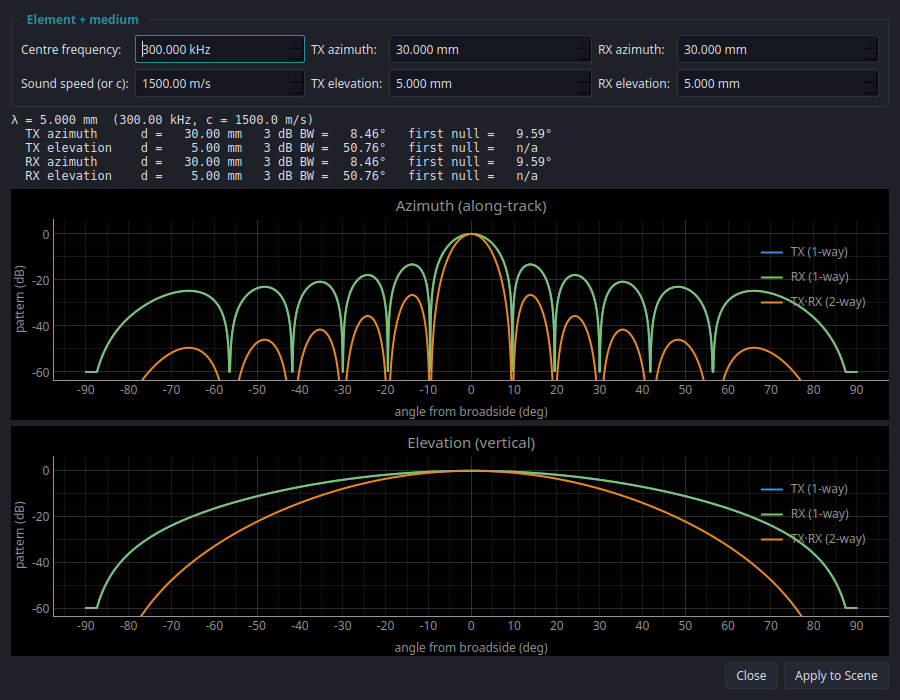Click the 'TX azimuth:' form label

click(344, 49)
